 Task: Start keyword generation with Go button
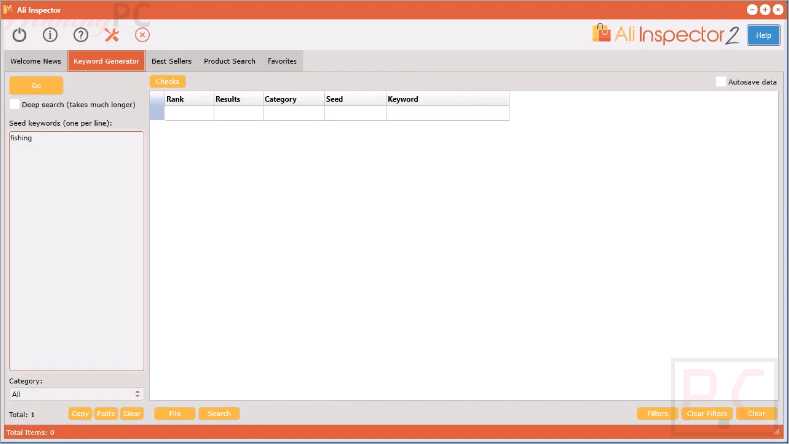pyautogui.click(x=36, y=86)
